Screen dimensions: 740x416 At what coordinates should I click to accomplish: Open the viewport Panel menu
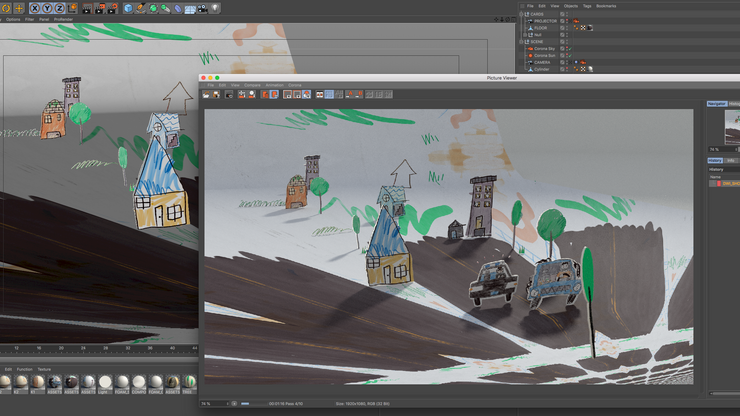tap(44, 19)
